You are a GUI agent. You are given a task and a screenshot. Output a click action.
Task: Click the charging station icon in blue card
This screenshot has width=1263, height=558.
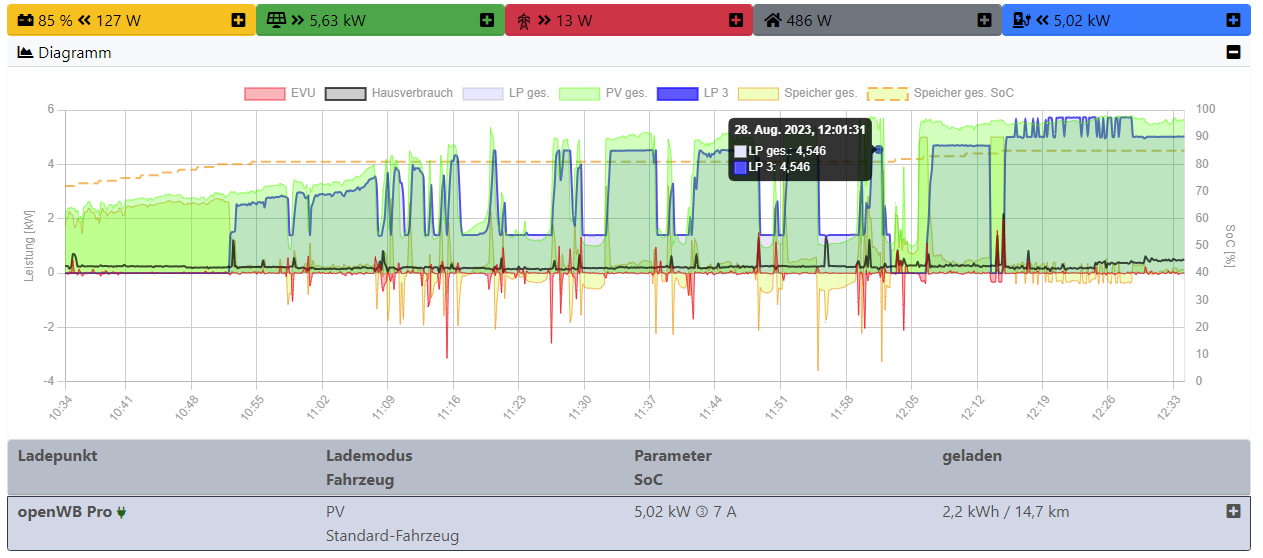click(1021, 20)
